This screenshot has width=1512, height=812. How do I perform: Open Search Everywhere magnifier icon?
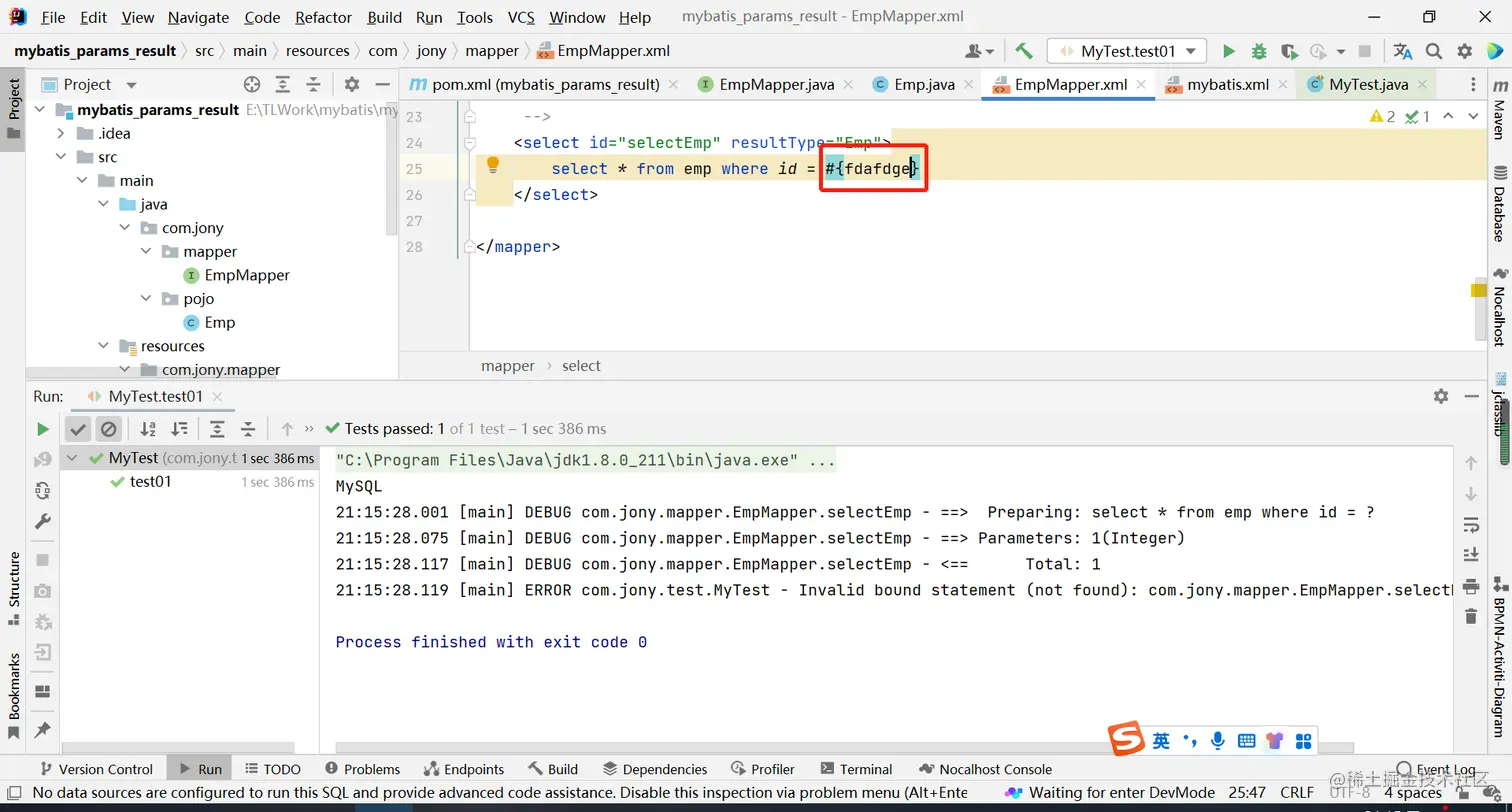[1434, 51]
